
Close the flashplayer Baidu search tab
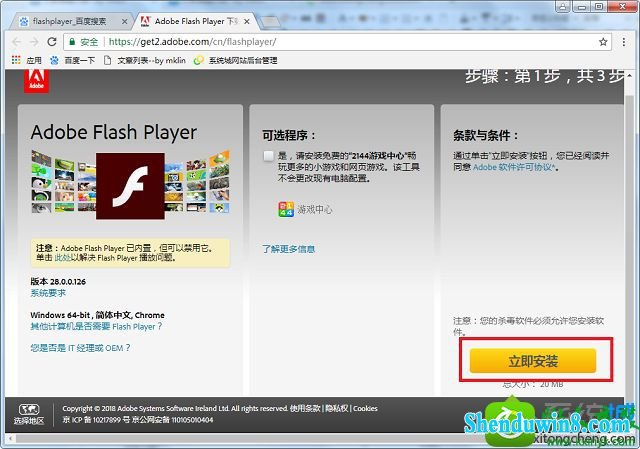(125, 21)
